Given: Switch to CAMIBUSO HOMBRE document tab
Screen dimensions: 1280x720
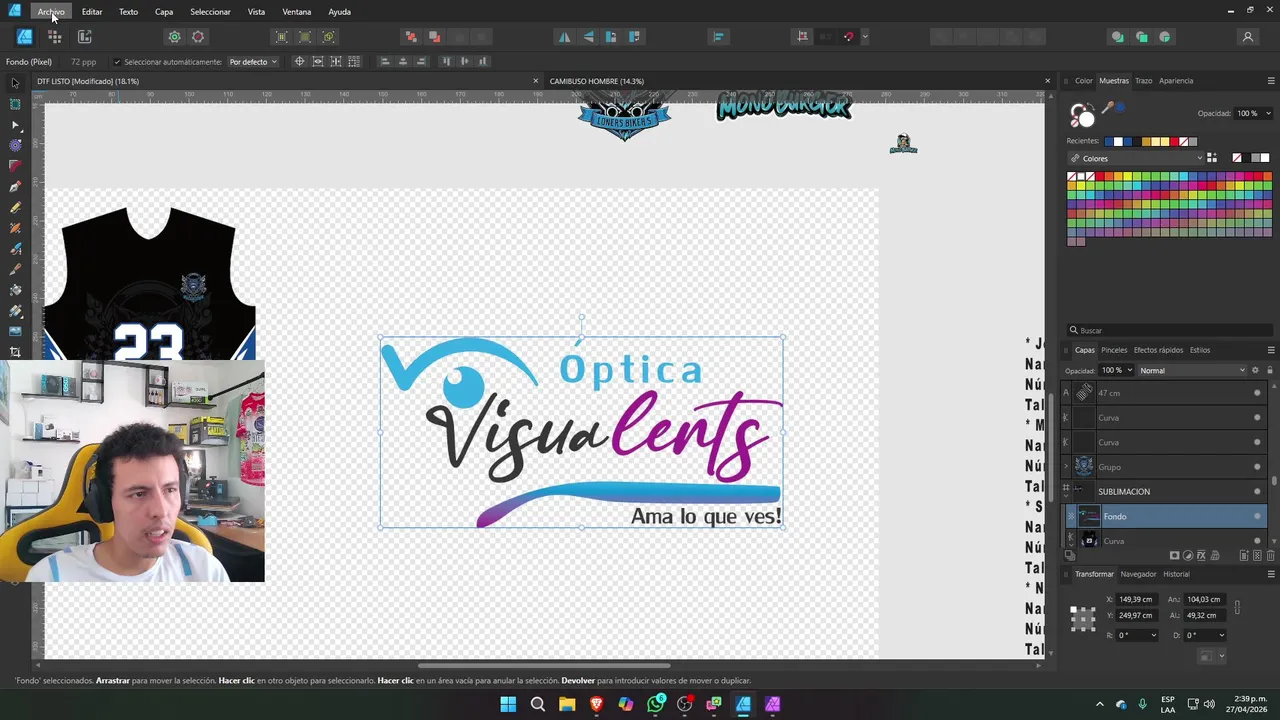Looking at the screenshot, I should point(597,81).
